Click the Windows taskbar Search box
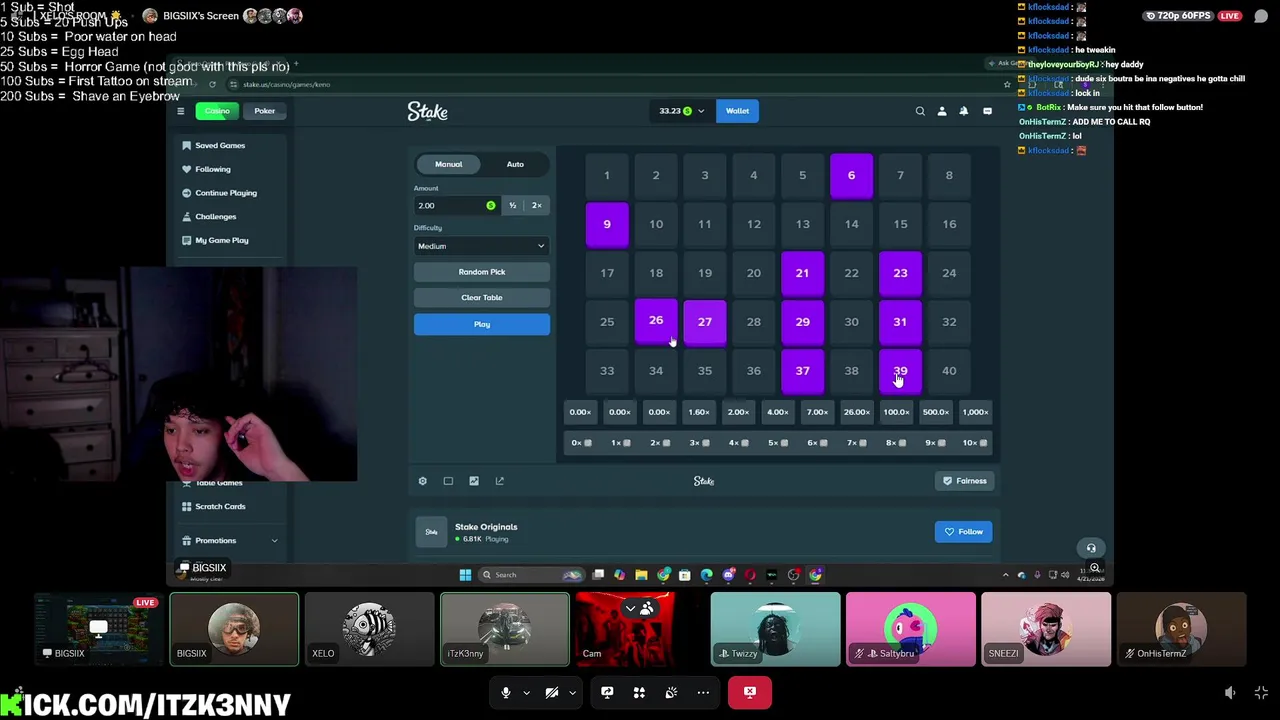 tap(531, 575)
